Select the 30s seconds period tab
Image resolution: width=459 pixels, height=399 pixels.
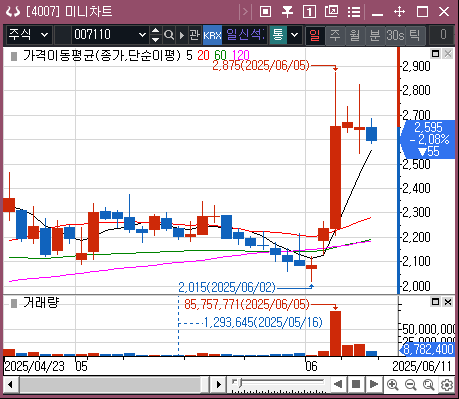(x=395, y=35)
